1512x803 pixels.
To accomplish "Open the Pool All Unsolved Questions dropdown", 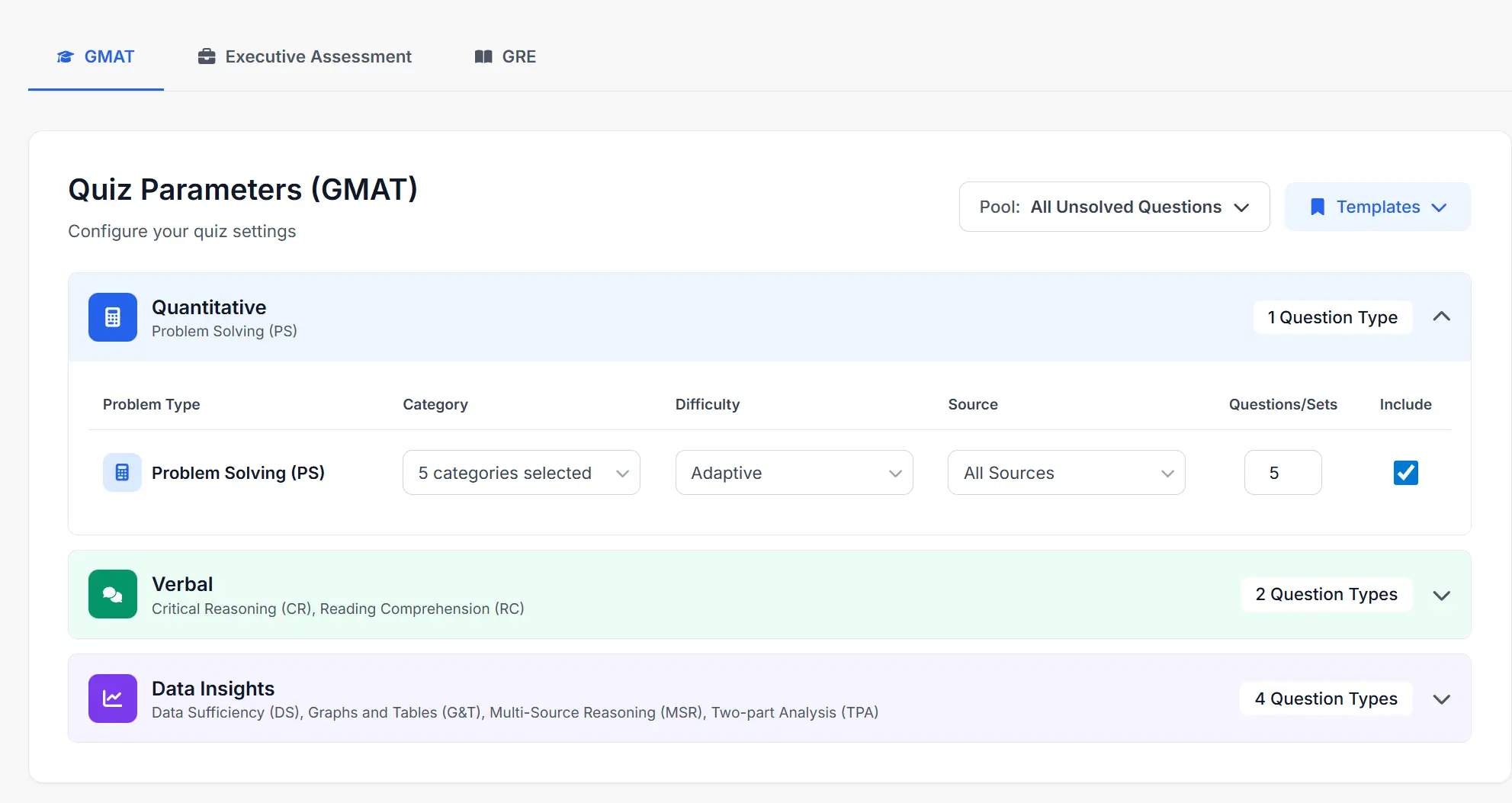I will pos(1114,207).
